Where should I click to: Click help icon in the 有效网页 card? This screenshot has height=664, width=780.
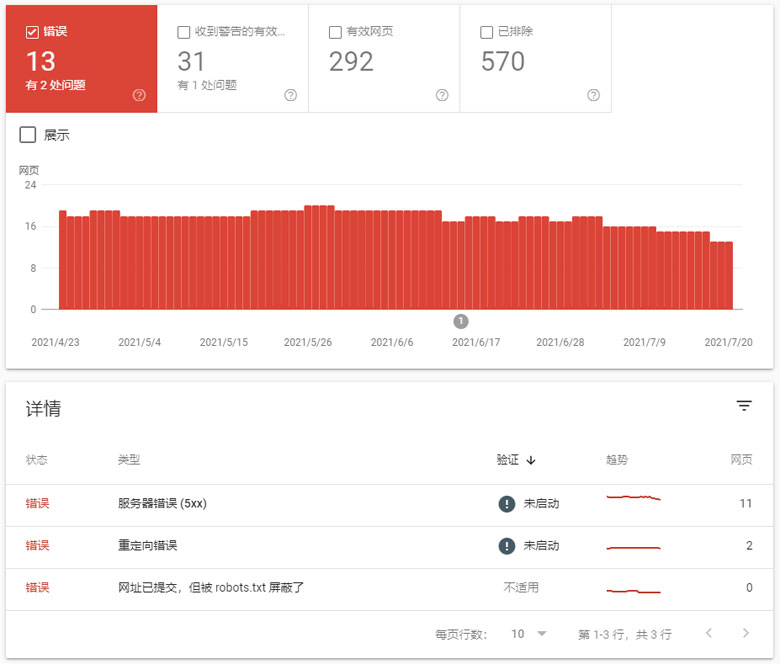pos(442,96)
